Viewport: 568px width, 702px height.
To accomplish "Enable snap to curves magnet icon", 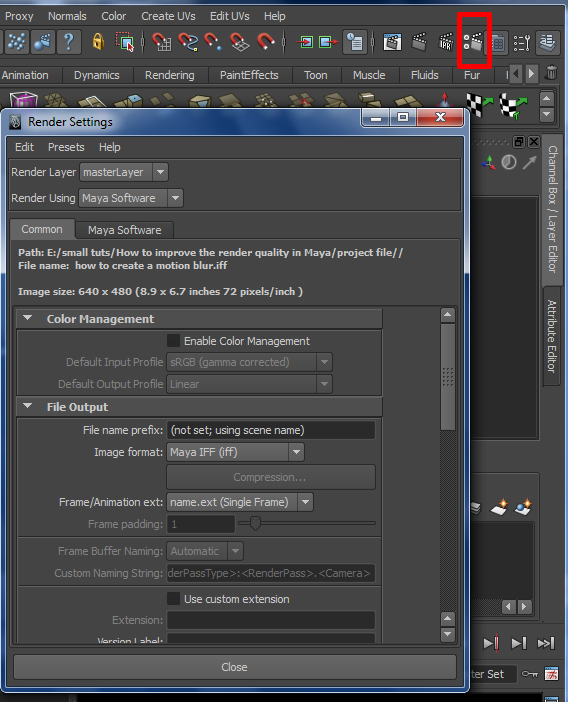I will [x=188, y=43].
